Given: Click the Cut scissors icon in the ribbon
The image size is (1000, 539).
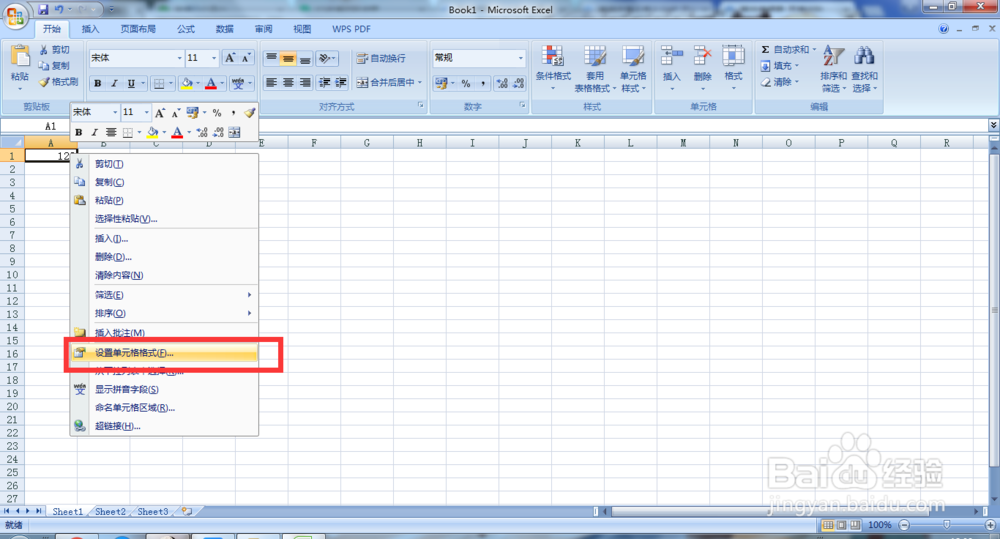Looking at the screenshot, I should click(x=43, y=50).
